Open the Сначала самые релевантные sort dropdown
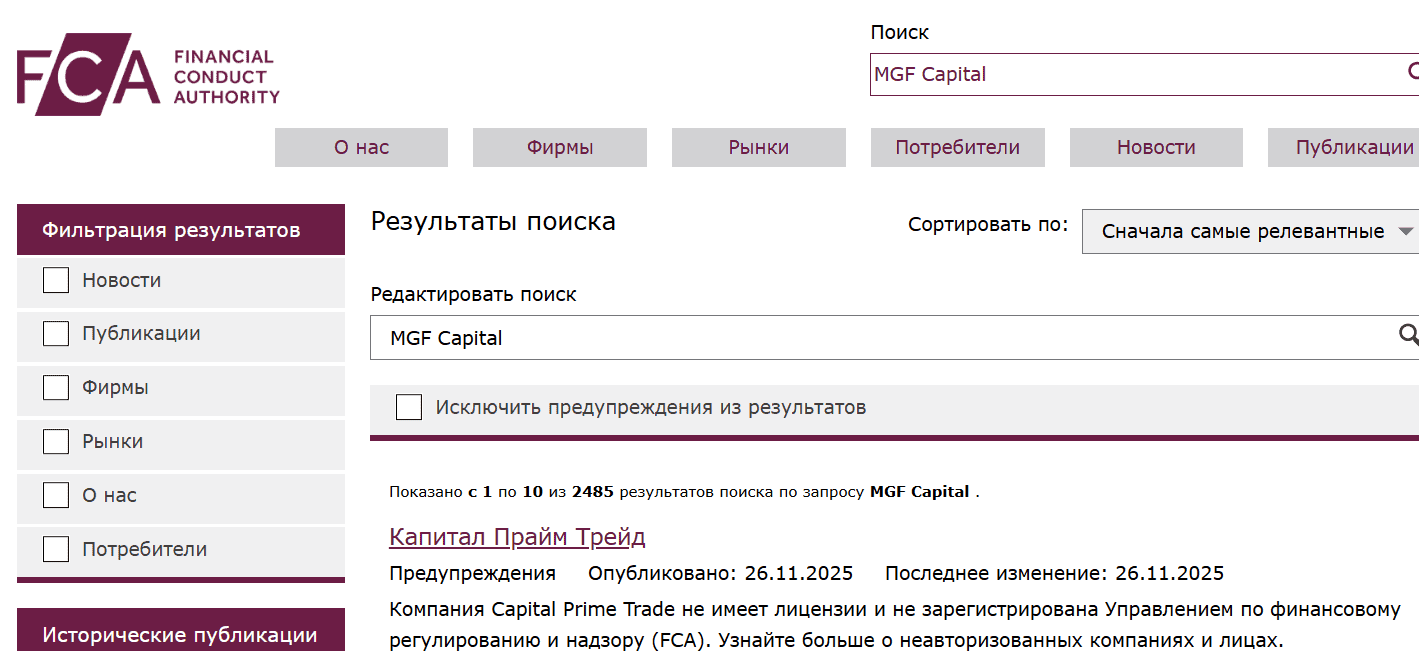Screen dimensions: 1419x651 click(x=1248, y=231)
